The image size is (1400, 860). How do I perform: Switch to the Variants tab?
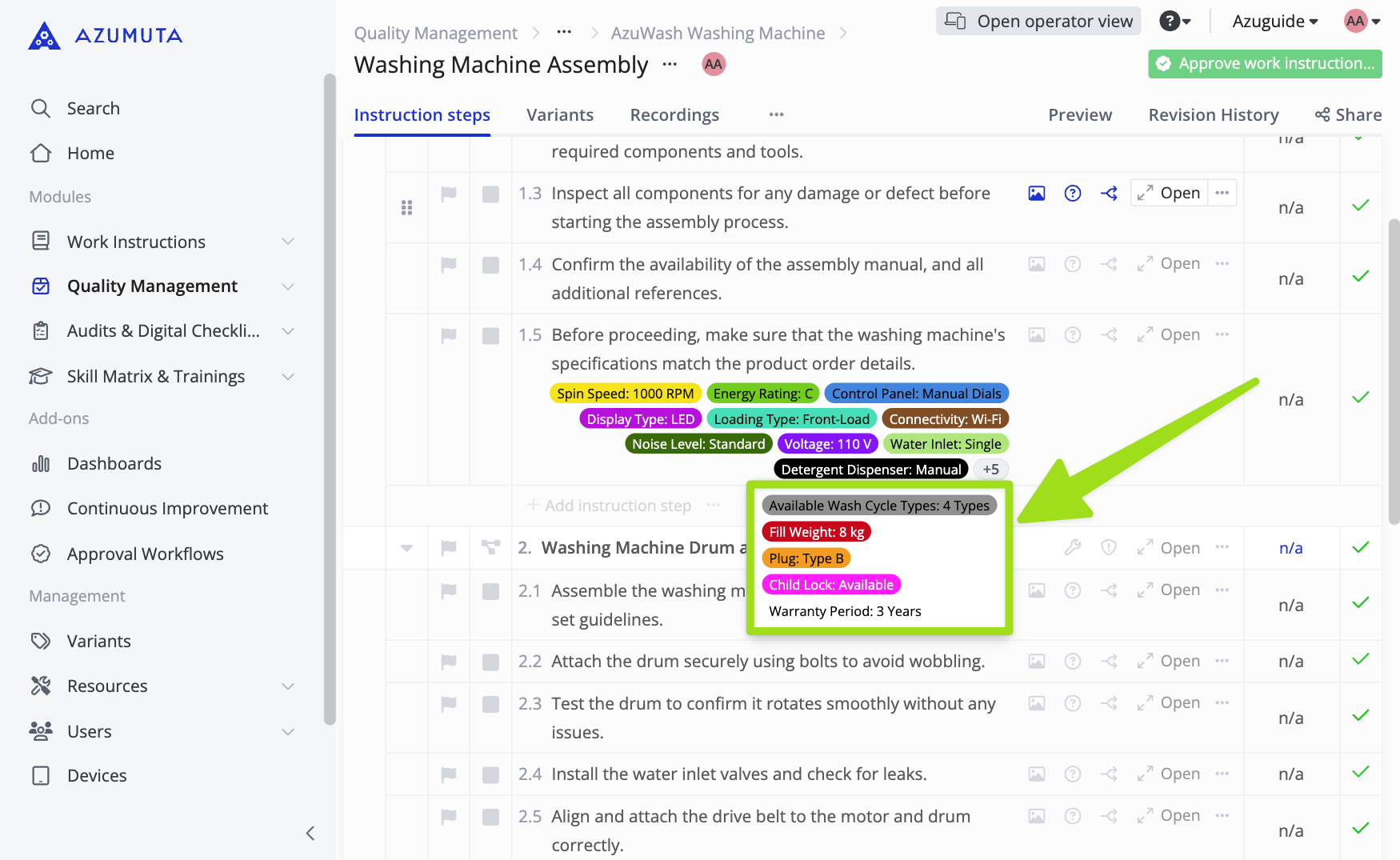click(x=559, y=115)
